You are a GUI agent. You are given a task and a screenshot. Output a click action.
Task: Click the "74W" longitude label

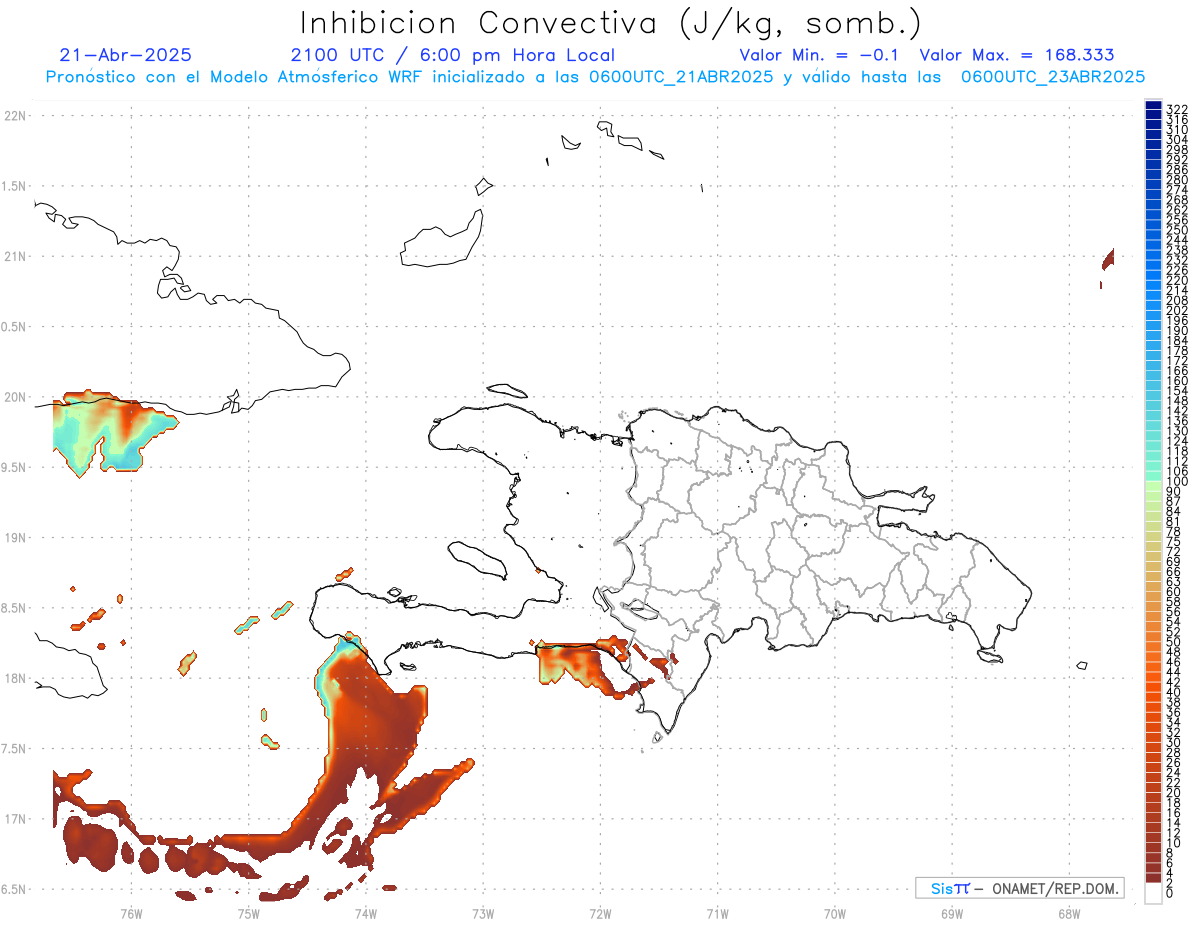coord(365,913)
